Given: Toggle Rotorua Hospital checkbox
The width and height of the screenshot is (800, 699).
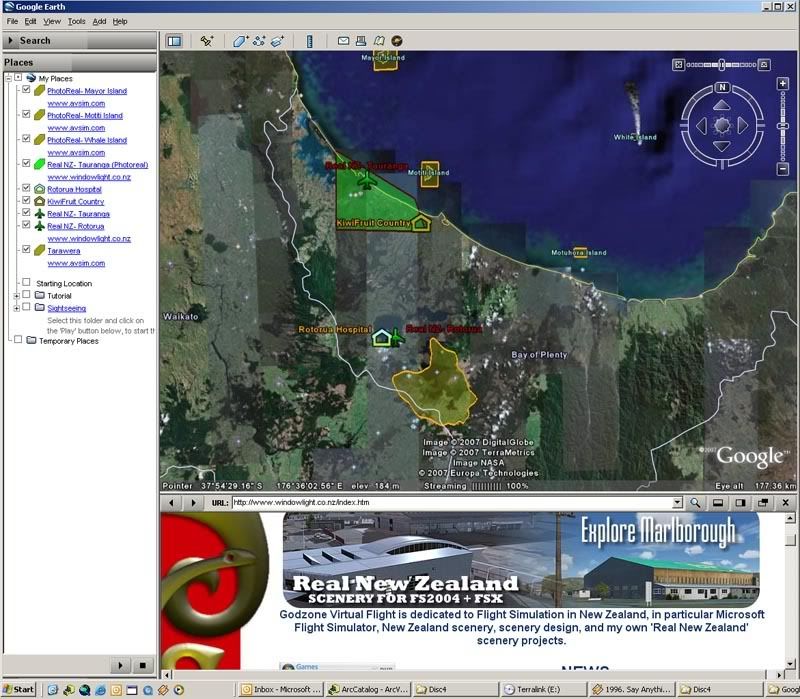Looking at the screenshot, I should 26,188.
